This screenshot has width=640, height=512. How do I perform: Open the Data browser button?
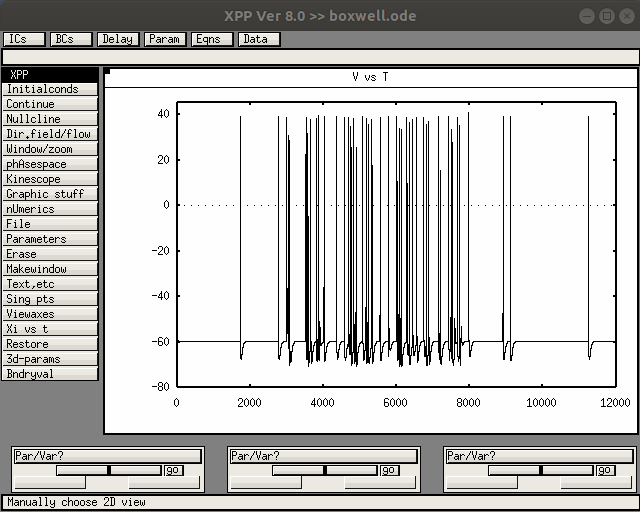coord(259,39)
